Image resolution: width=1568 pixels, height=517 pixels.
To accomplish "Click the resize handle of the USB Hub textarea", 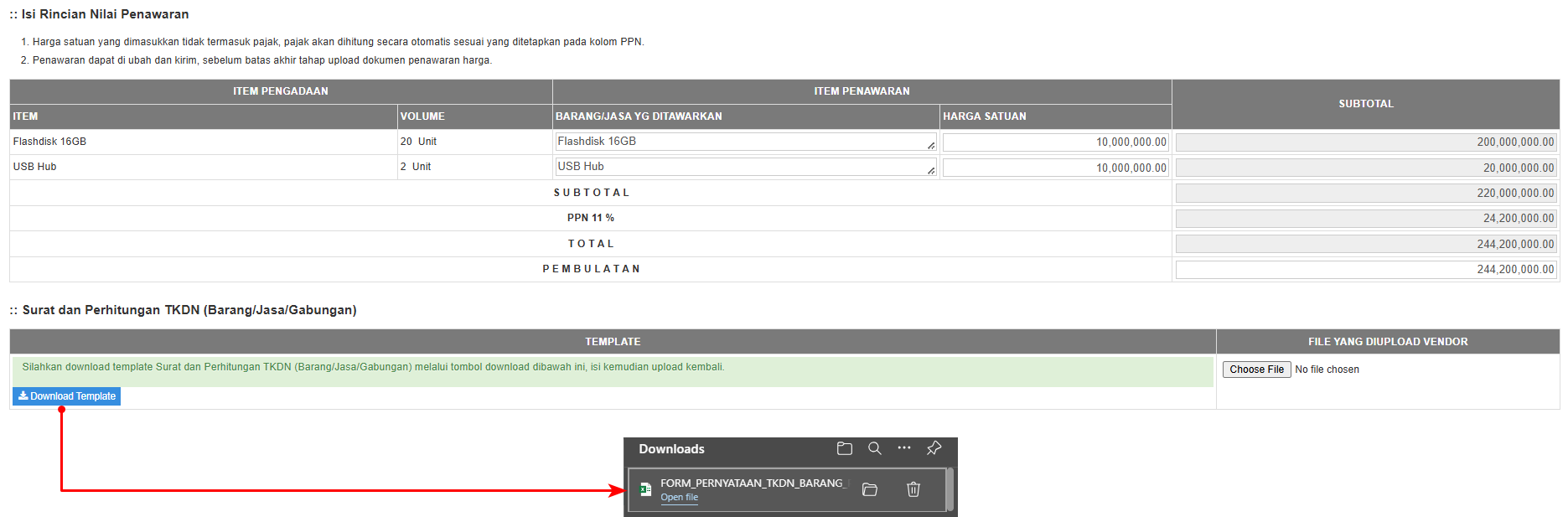I will [x=931, y=171].
